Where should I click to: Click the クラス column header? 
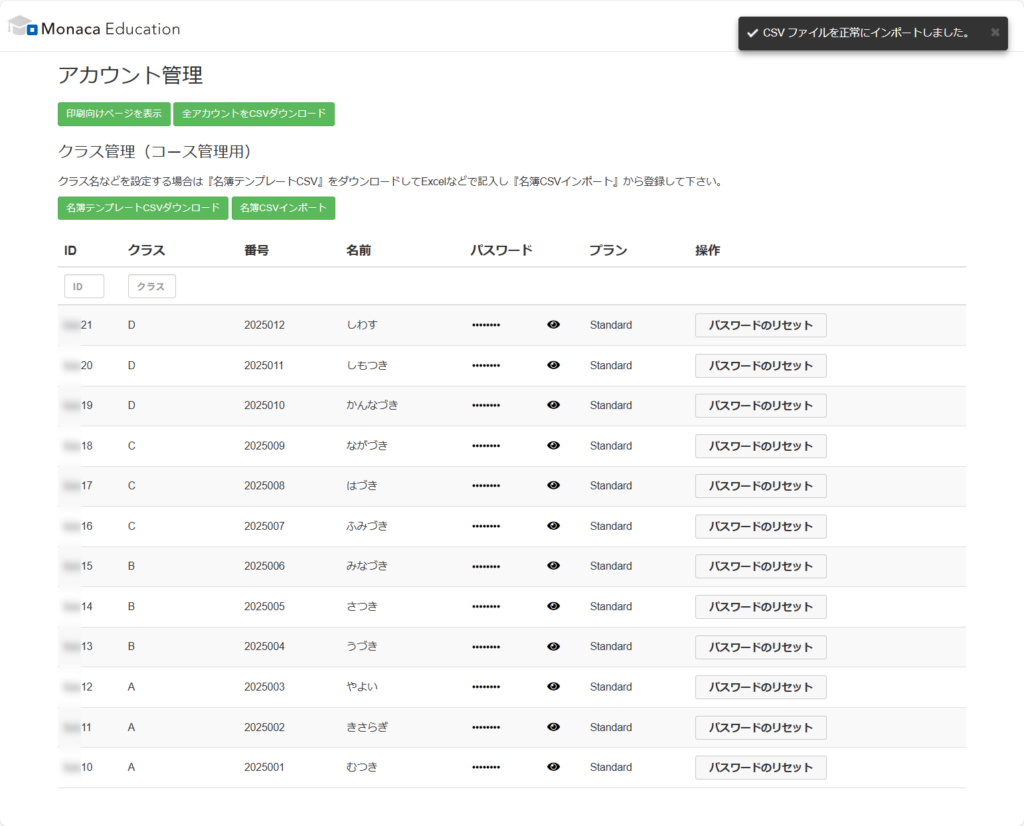[x=146, y=250]
